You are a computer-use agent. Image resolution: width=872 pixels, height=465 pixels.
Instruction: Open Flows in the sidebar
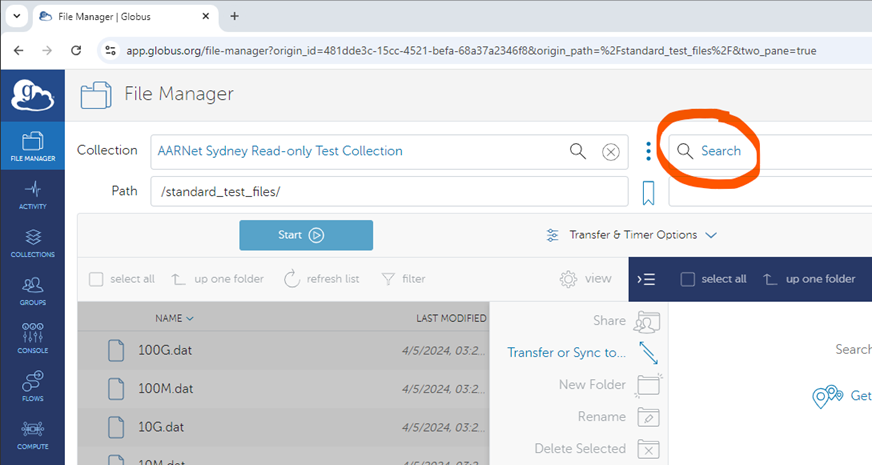click(x=33, y=387)
